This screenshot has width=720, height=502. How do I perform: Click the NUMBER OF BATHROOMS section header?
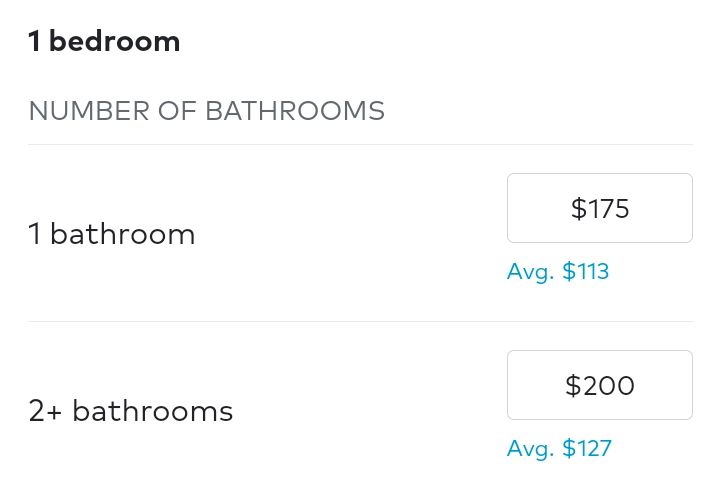[206, 110]
